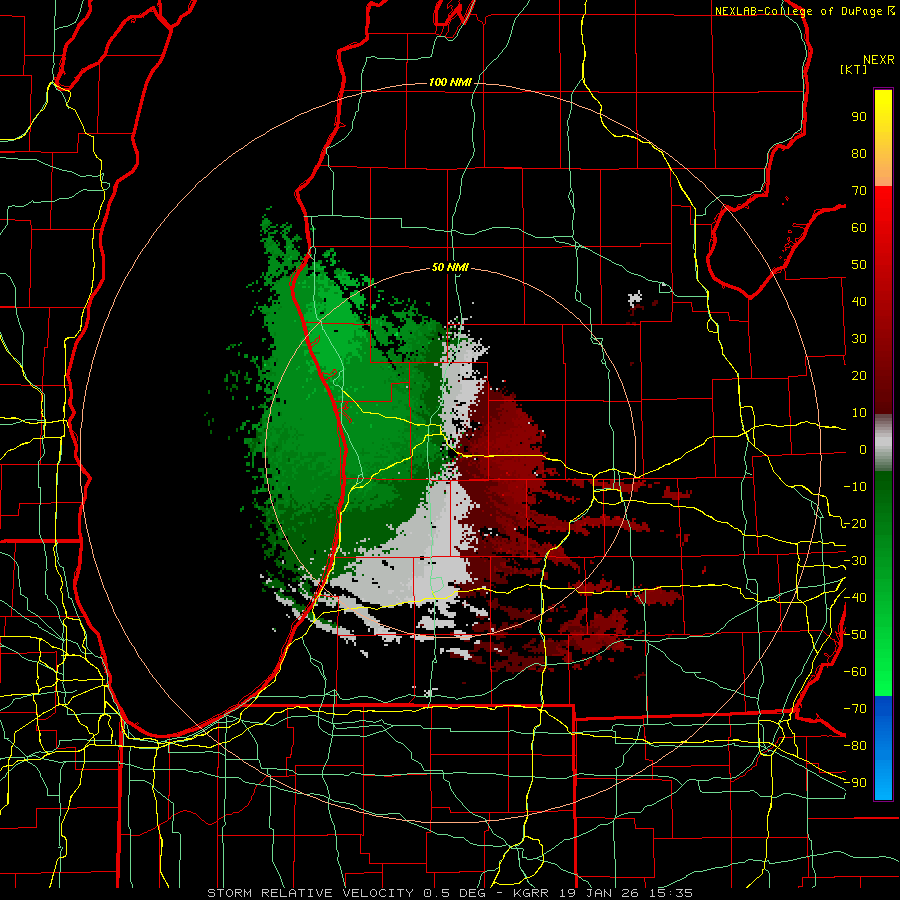Click the -20 value on velocity legend

pos(855,524)
